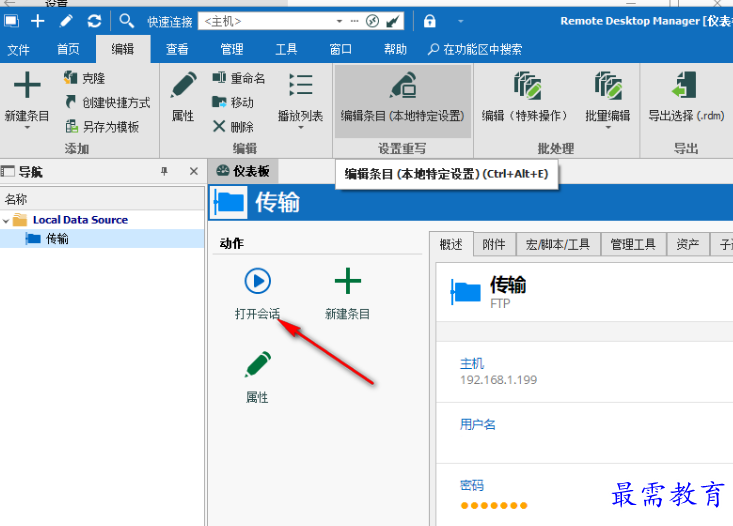733x526 pixels.
Task: Click the 删除 X button in ribbon
Action: (x=233, y=127)
